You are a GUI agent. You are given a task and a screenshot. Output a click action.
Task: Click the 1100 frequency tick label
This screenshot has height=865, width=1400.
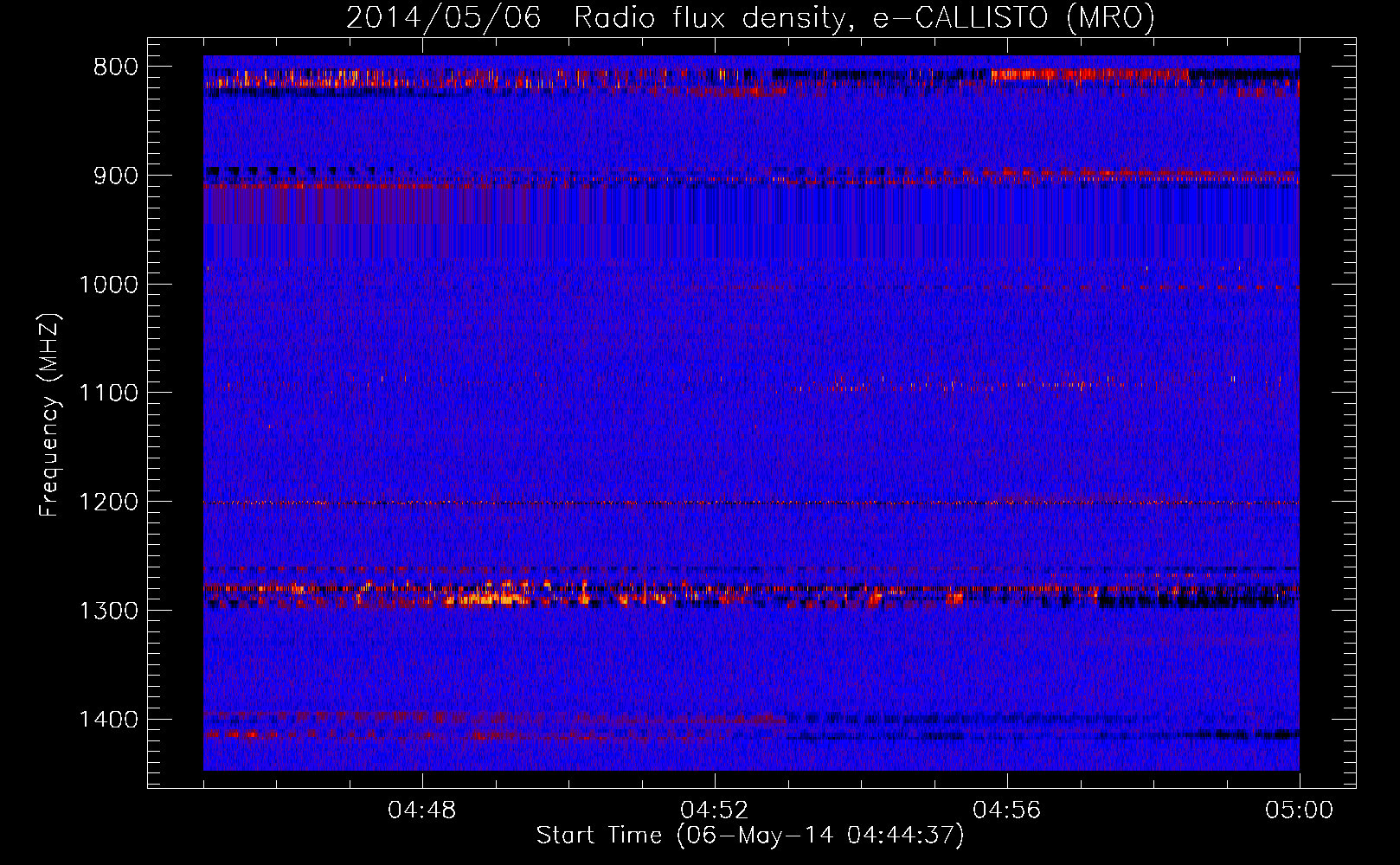(108, 394)
